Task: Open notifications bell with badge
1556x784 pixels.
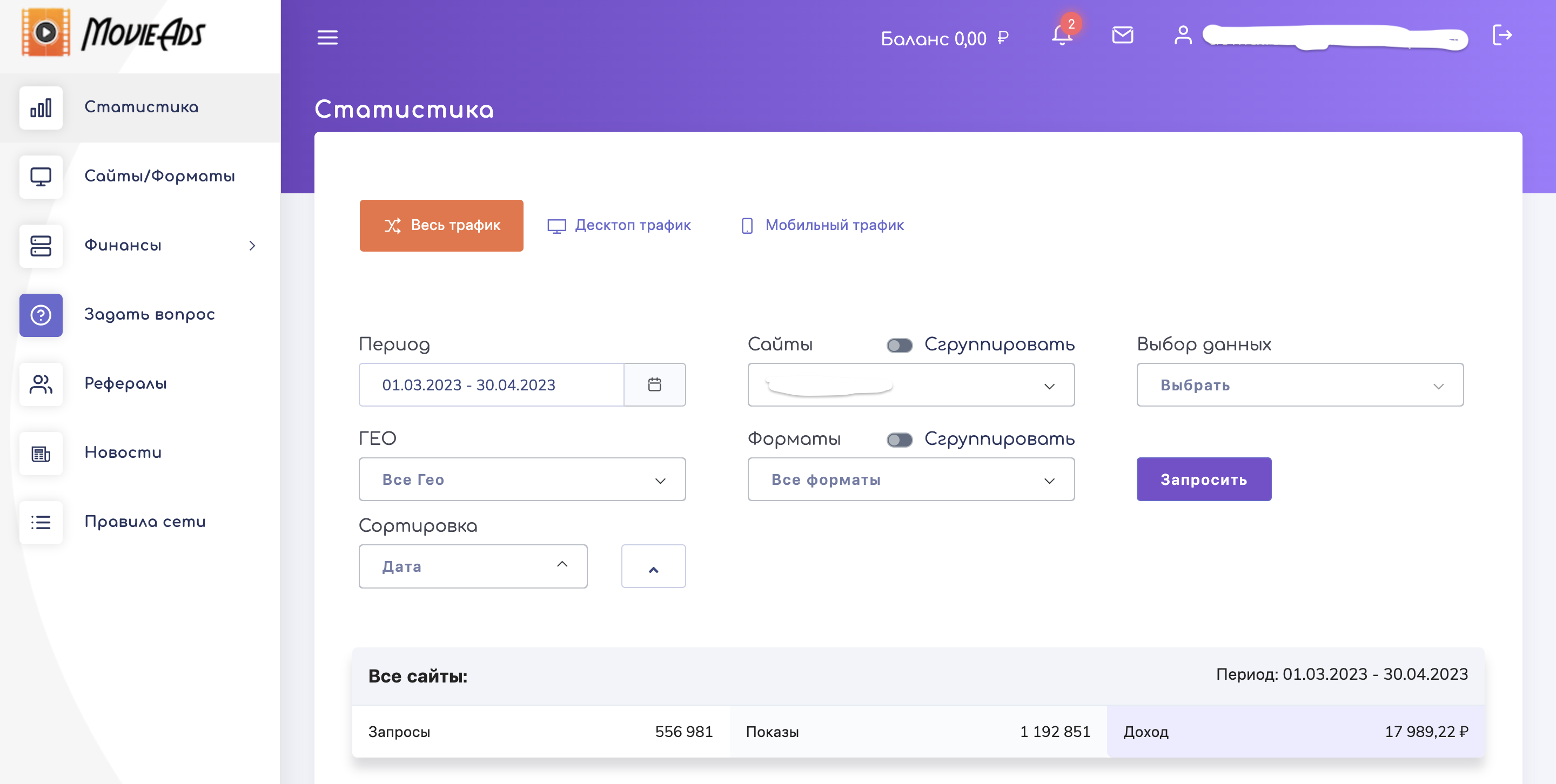Action: click(x=1062, y=35)
